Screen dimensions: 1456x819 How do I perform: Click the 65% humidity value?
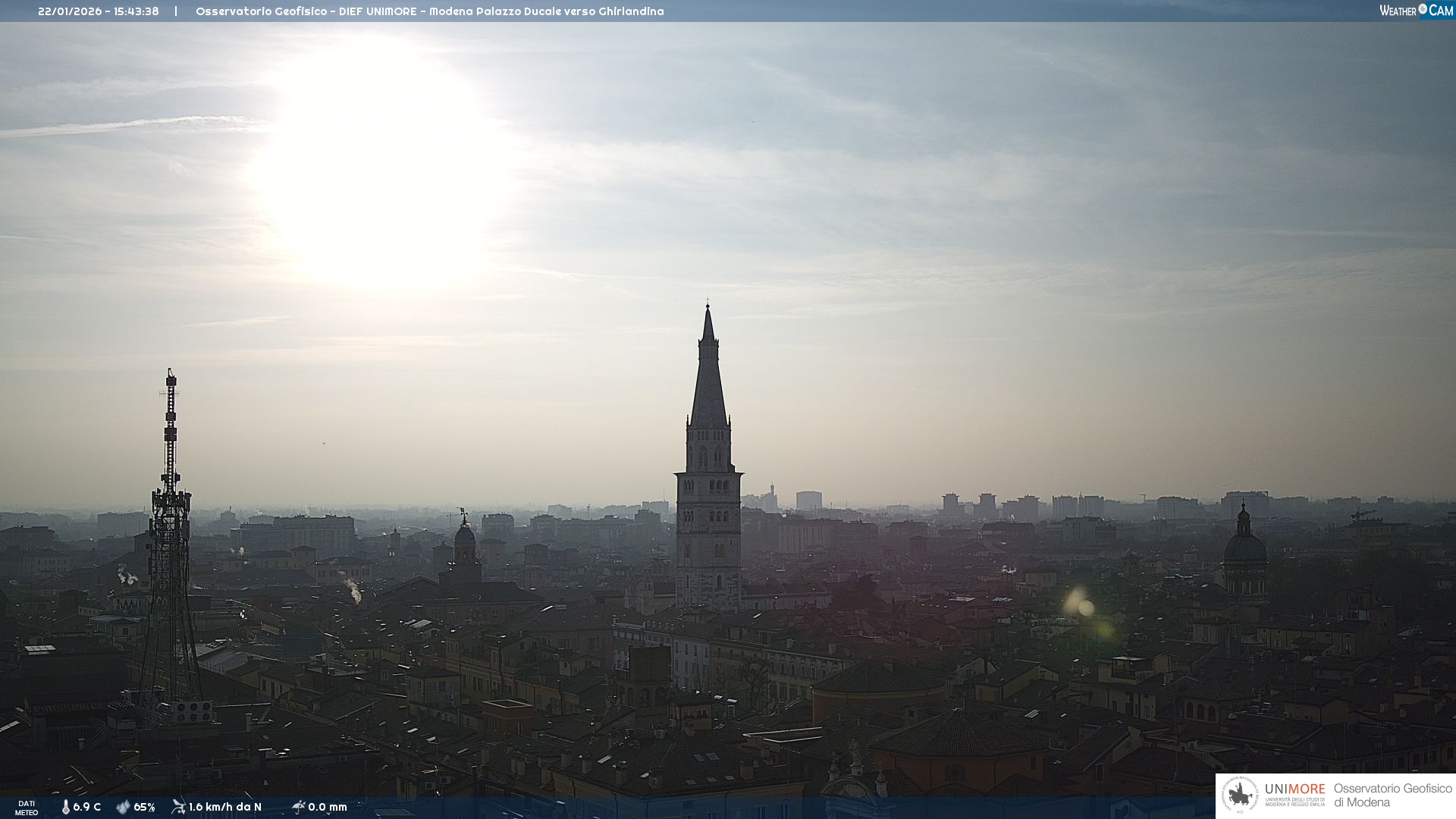[x=144, y=807]
